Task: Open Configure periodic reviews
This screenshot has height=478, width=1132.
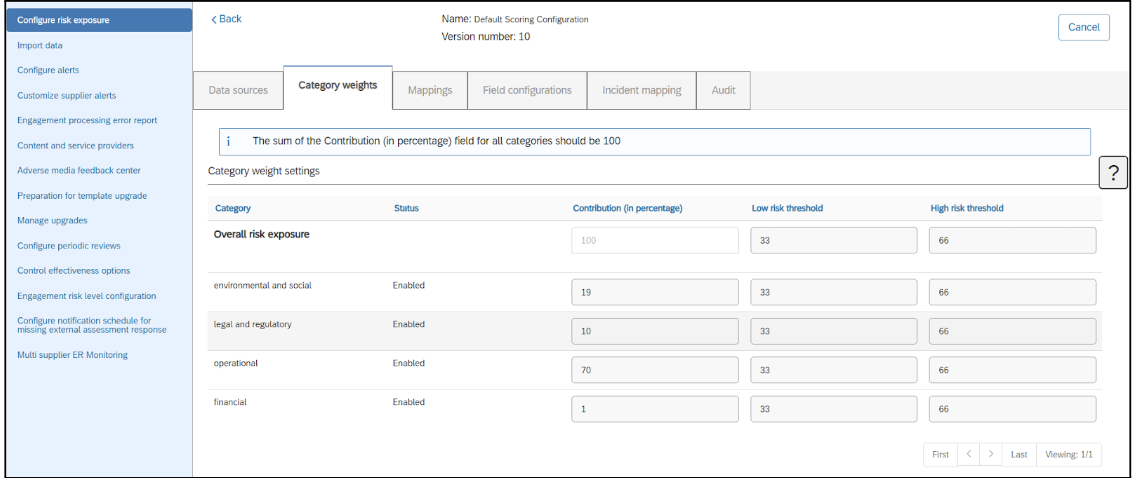Action: 69,245
